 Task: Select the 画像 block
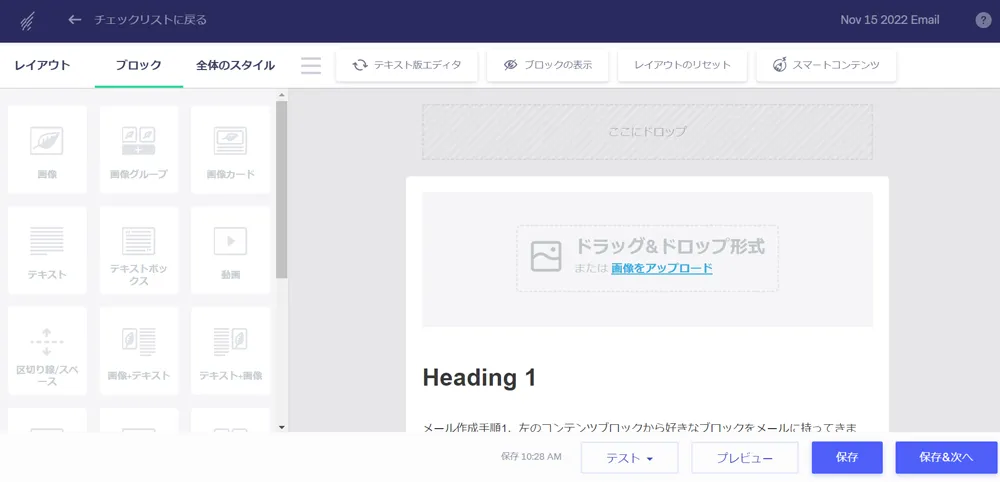pyautogui.click(x=47, y=150)
